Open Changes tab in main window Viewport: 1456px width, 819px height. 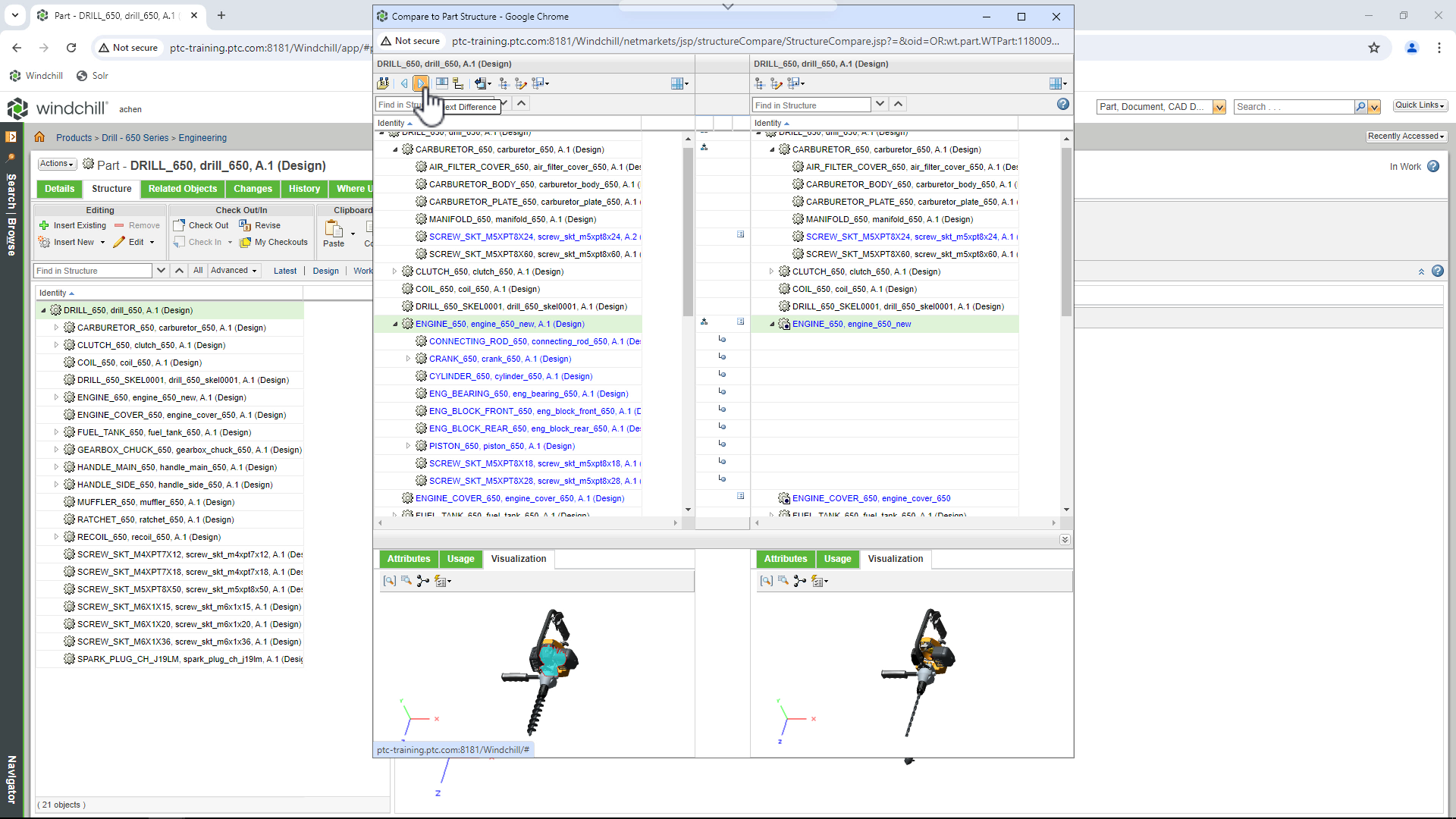pyautogui.click(x=253, y=189)
